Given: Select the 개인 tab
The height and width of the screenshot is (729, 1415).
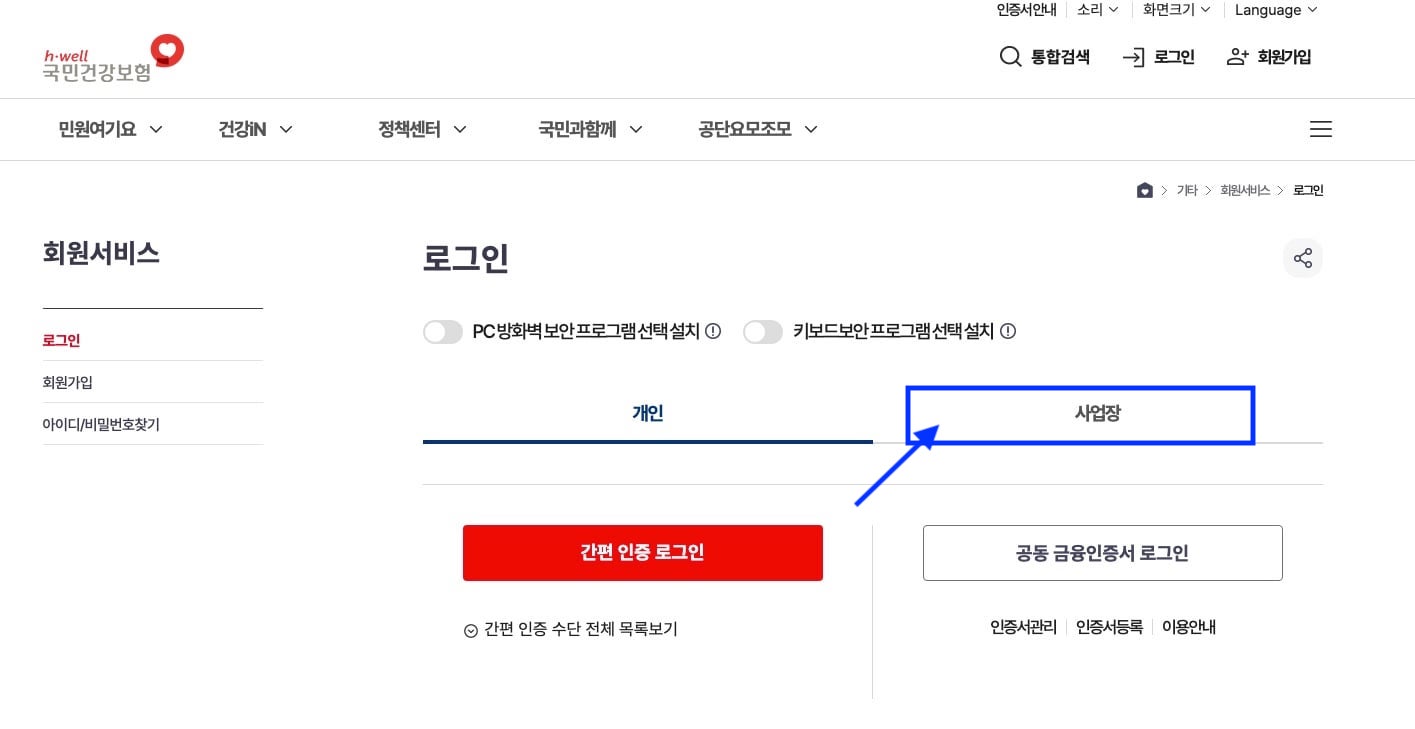Looking at the screenshot, I should point(647,413).
